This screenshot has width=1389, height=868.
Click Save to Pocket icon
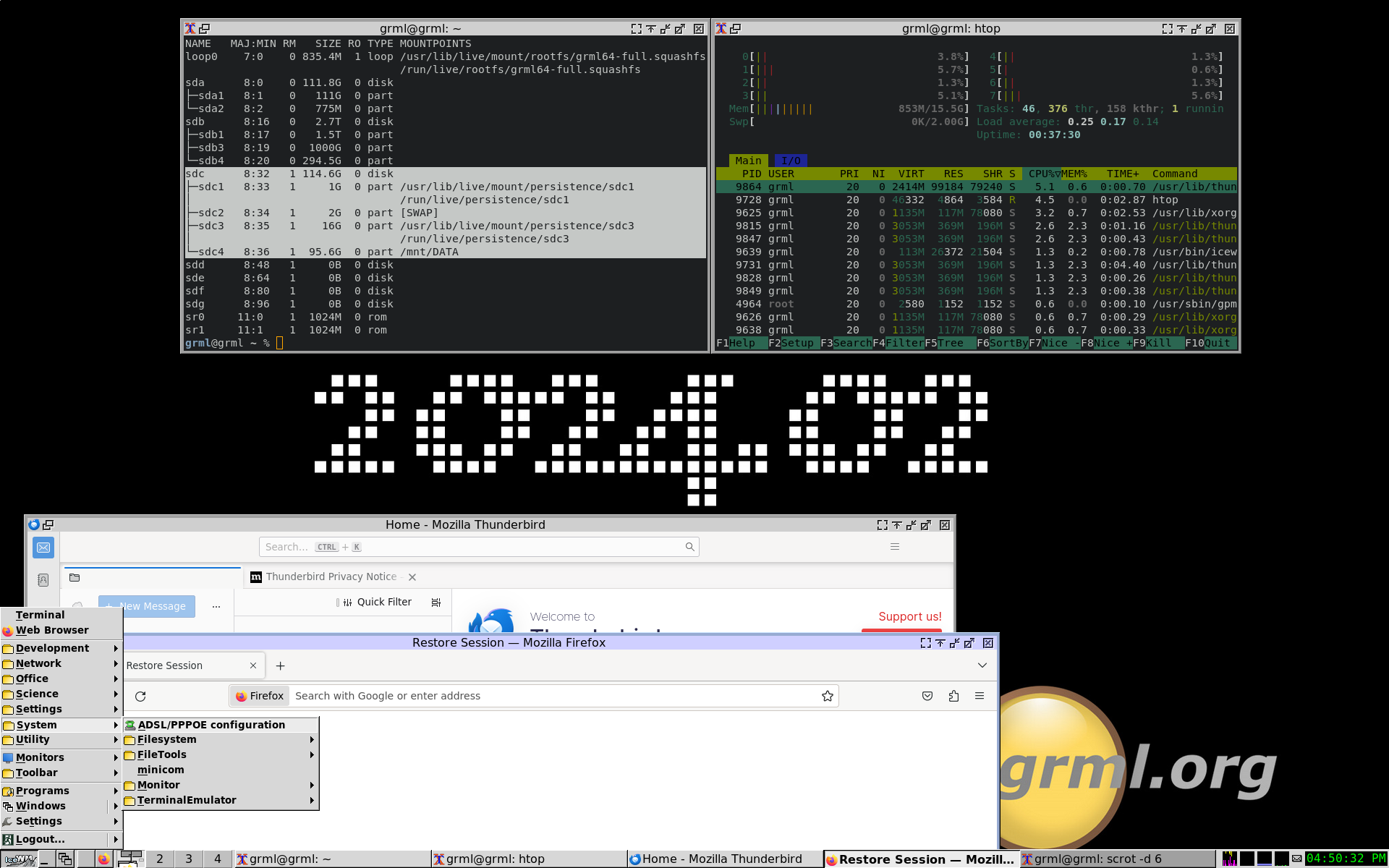[927, 696]
